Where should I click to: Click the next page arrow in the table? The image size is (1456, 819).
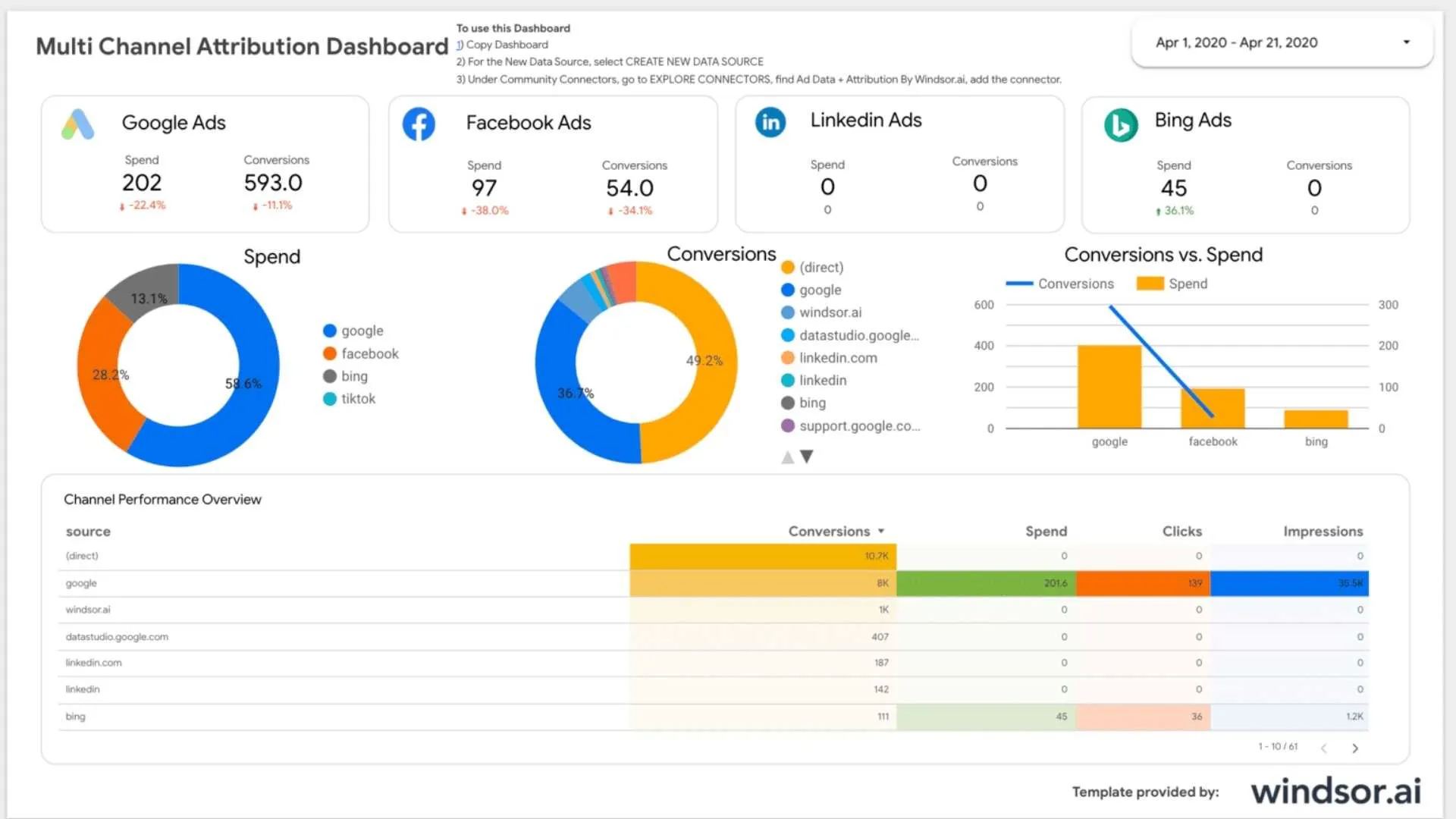coord(1356,748)
